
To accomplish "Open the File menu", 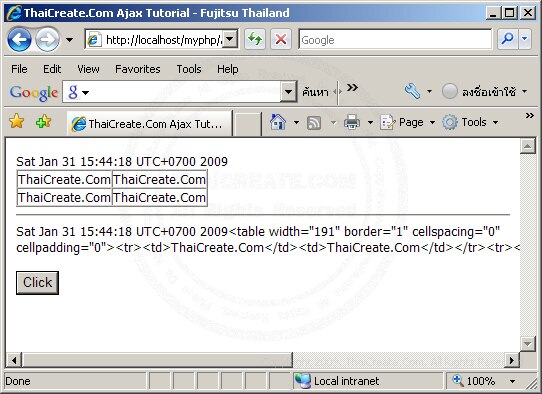I will [x=19, y=69].
